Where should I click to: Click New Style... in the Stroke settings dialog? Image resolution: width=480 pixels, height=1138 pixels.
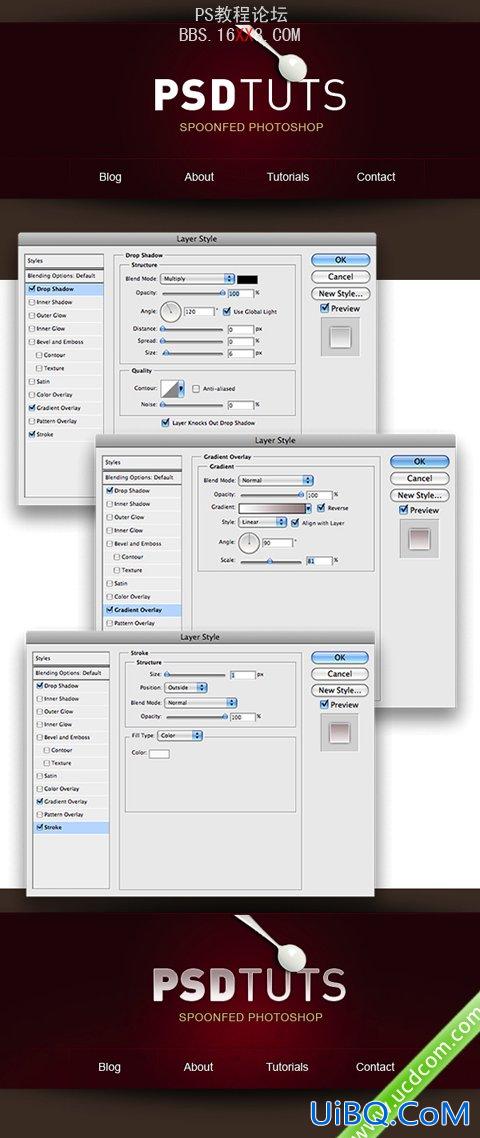coord(340,690)
